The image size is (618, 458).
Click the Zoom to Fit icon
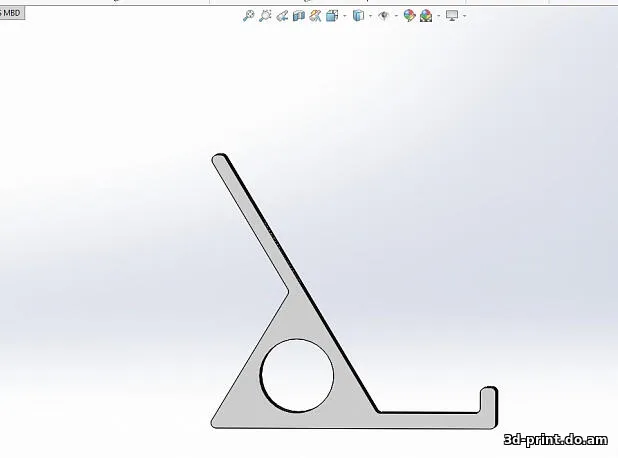click(248, 16)
